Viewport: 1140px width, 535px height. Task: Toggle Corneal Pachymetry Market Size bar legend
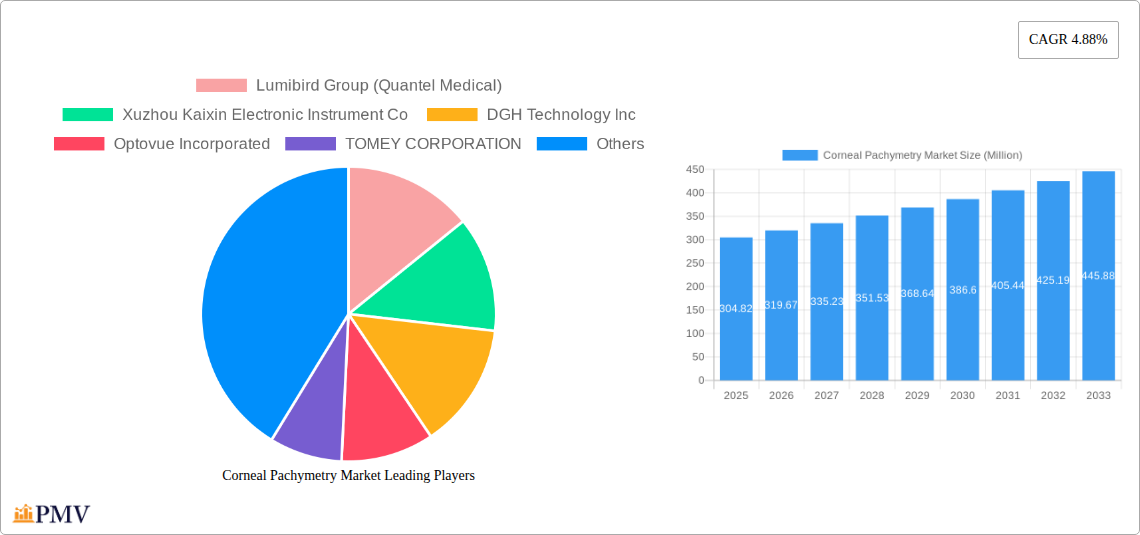coord(902,155)
